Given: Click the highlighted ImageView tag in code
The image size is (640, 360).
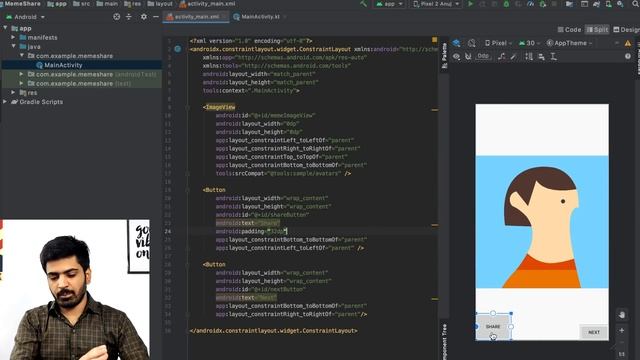Looking at the screenshot, I should click(x=220, y=107).
